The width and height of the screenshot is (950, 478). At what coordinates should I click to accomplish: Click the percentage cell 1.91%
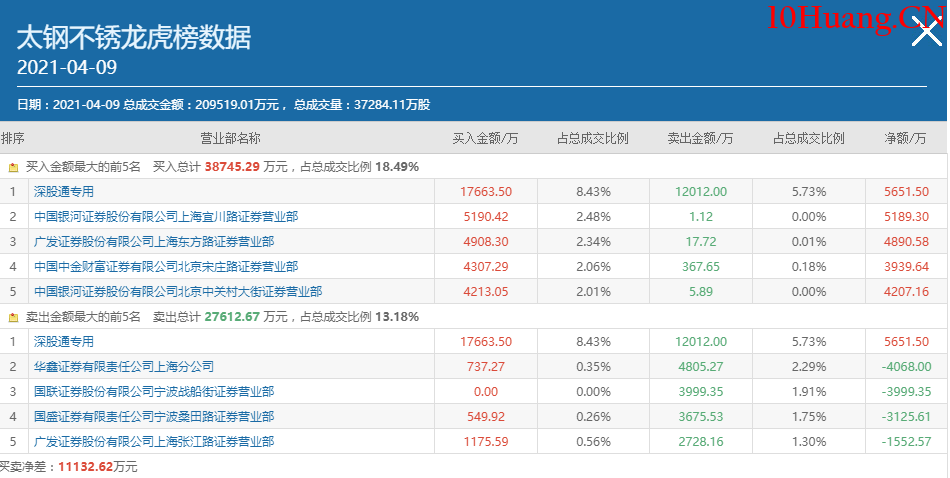tap(809, 391)
